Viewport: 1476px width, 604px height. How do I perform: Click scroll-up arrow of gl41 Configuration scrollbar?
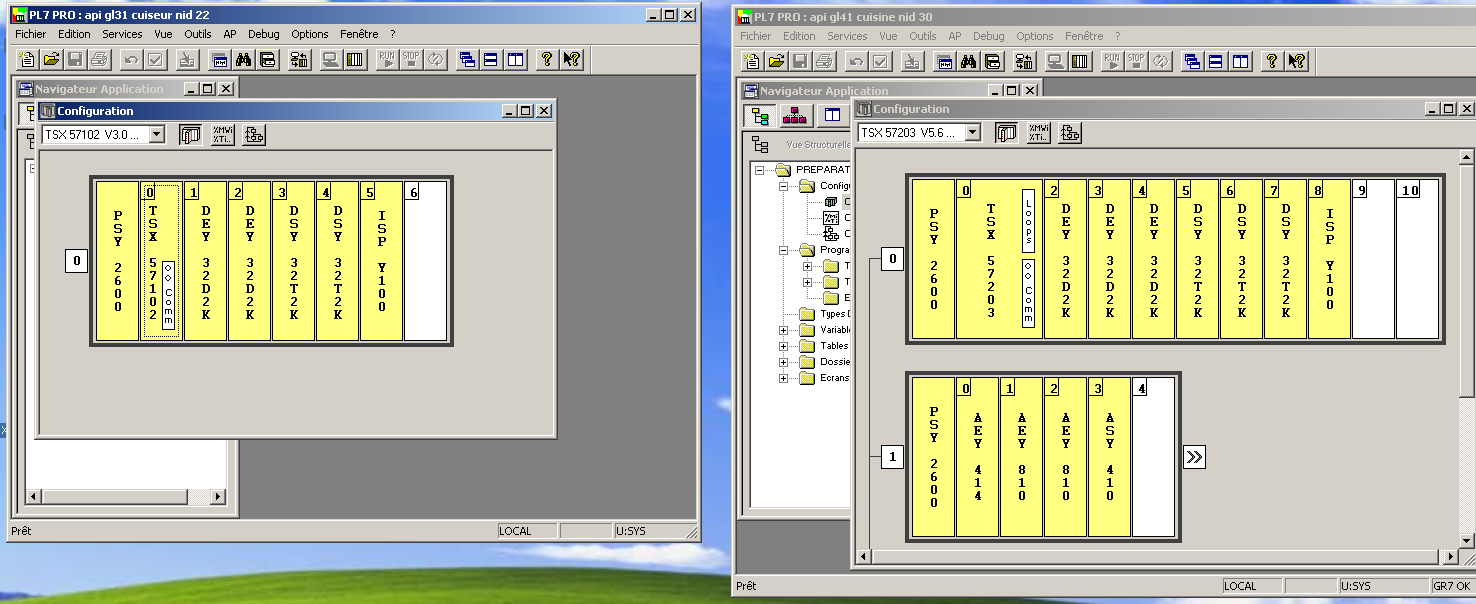1467,158
